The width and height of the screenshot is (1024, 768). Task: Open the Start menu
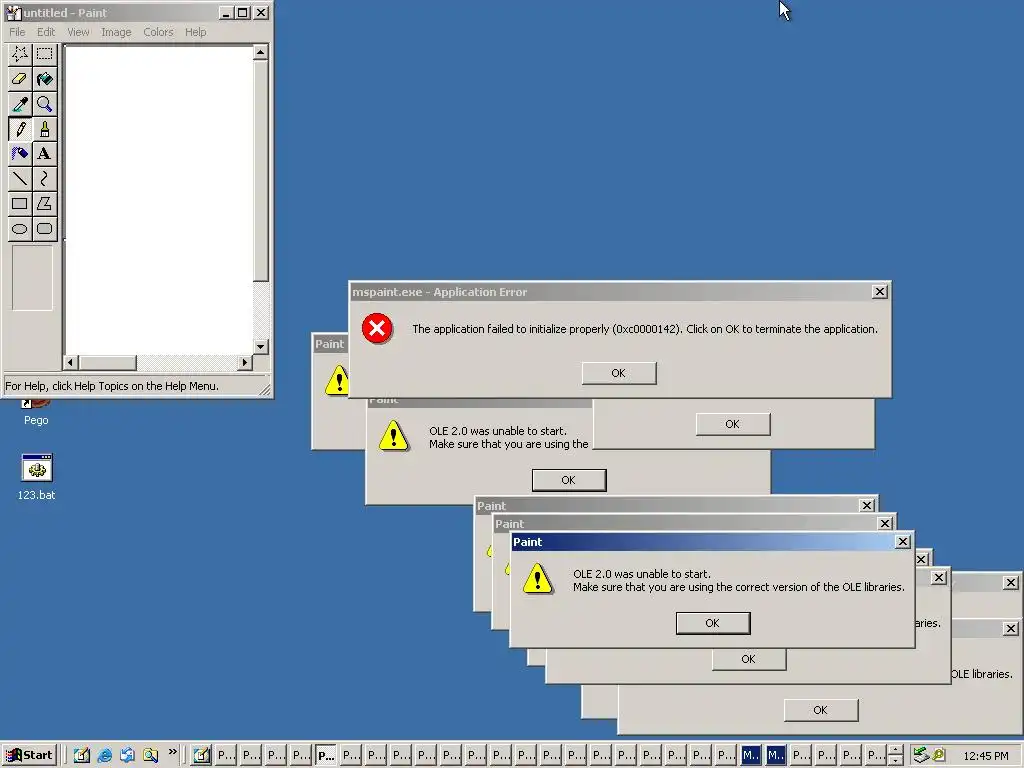tap(30, 755)
